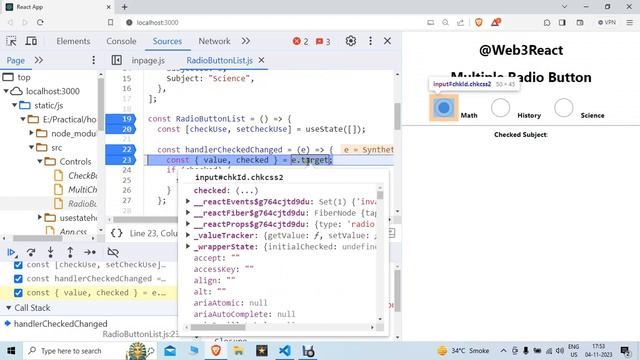
Task: Open Windows Start menu
Action: (x=11, y=351)
